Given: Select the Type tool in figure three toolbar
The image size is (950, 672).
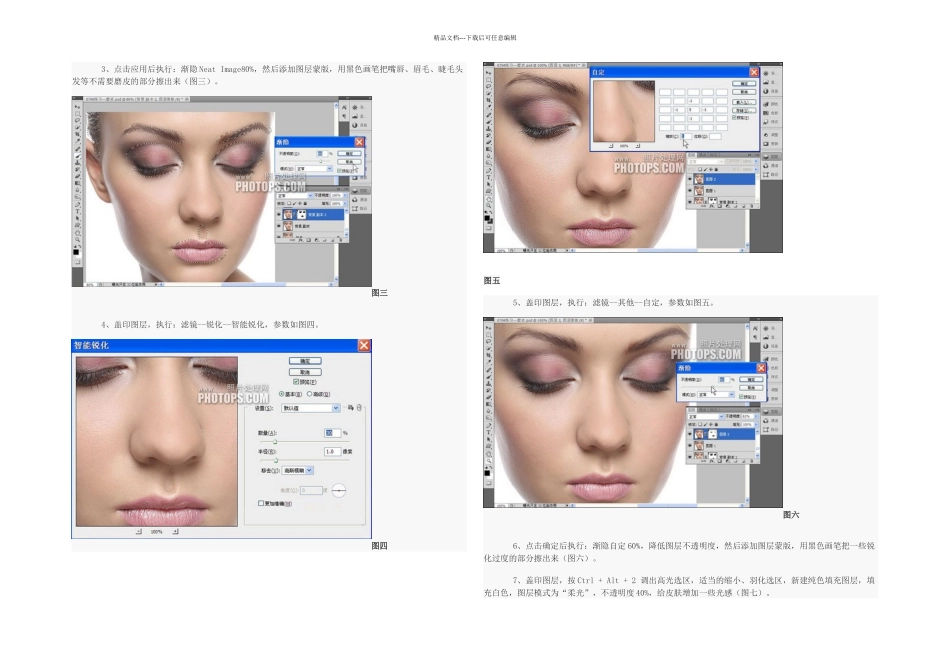Looking at the screenshot, I should [77, 213].
